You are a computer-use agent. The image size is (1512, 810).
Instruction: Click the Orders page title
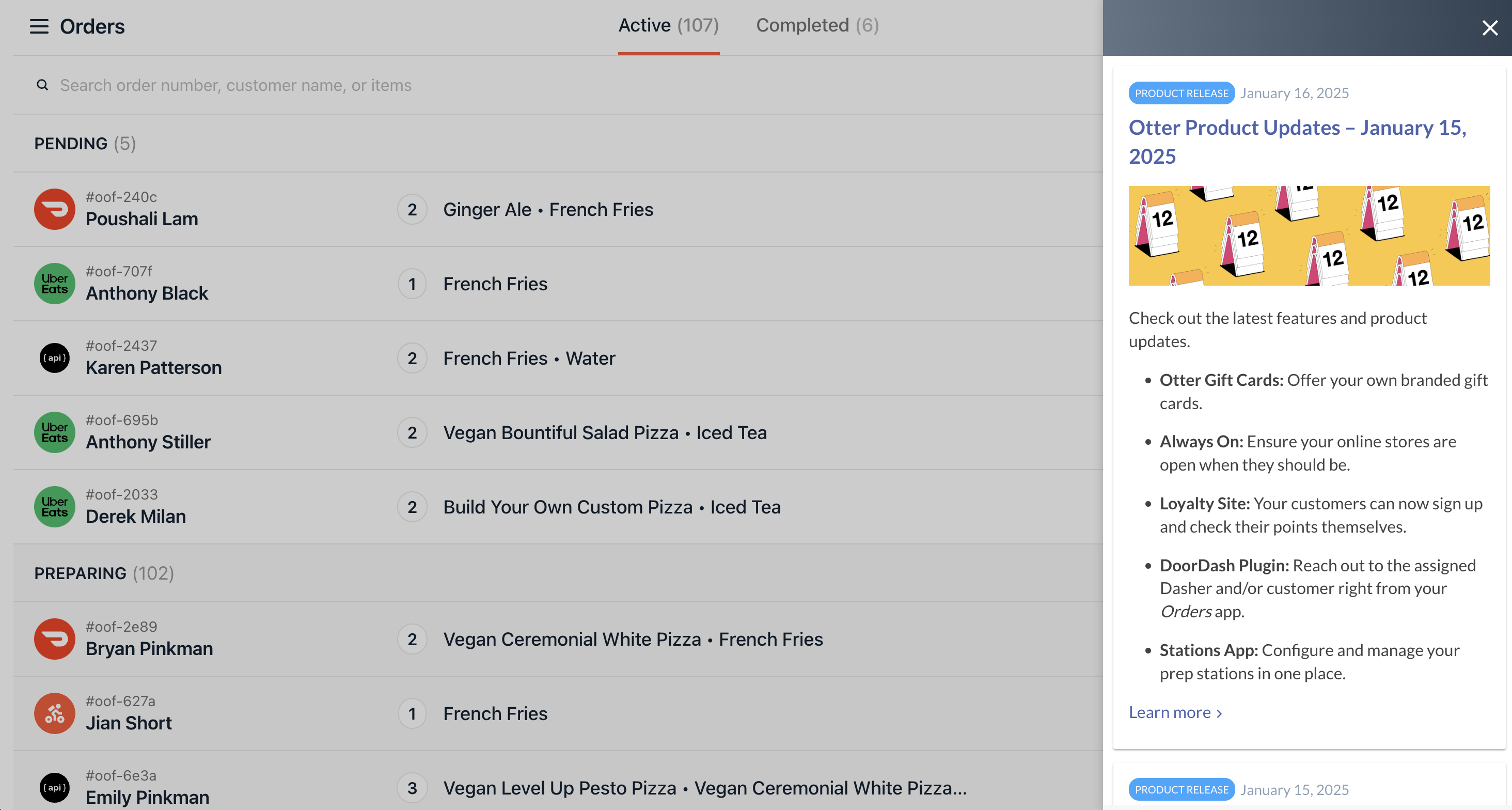pyautogui.click(x=92, y=26)
